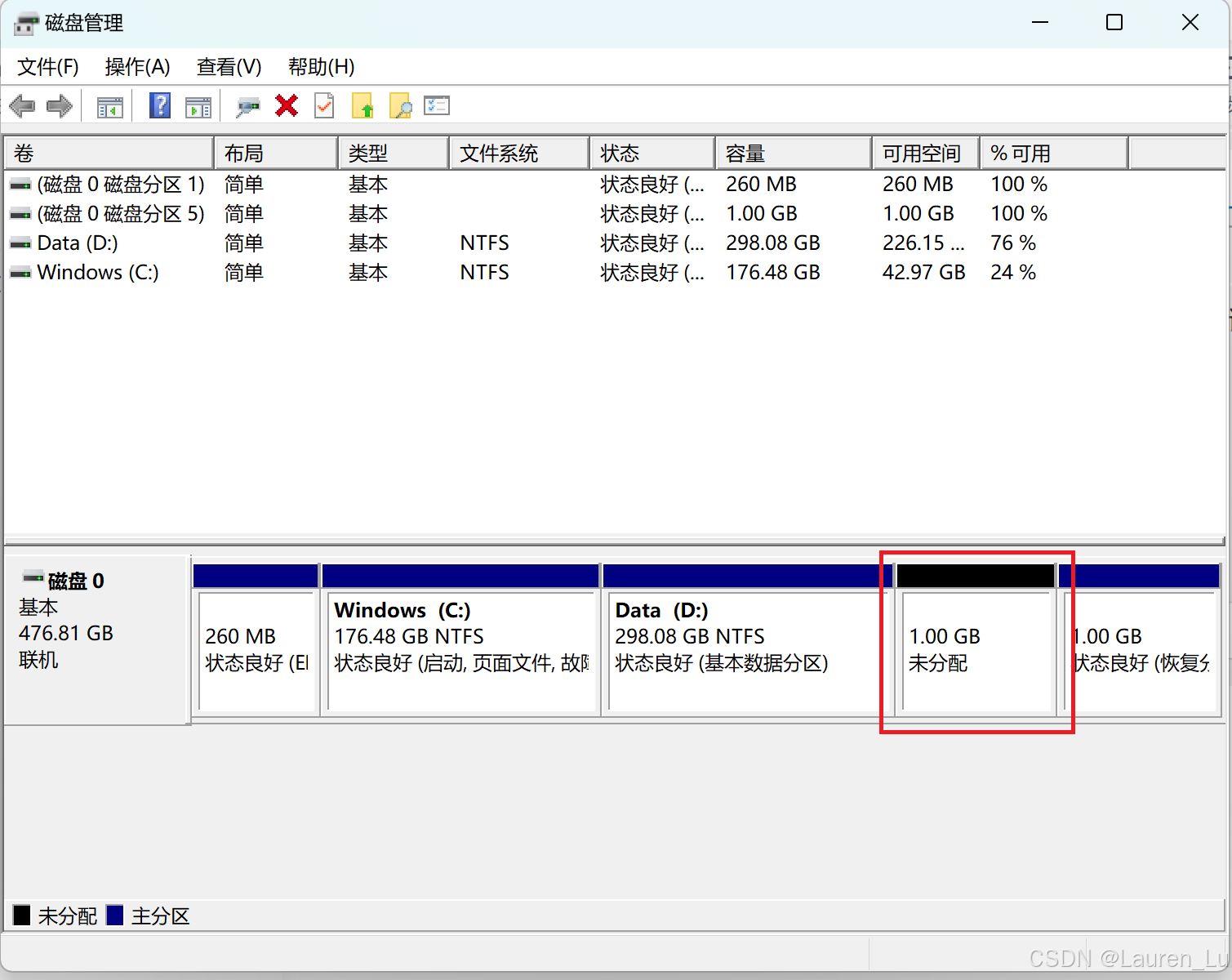Click the 24 % free cell

click(x=1013, y=273)
